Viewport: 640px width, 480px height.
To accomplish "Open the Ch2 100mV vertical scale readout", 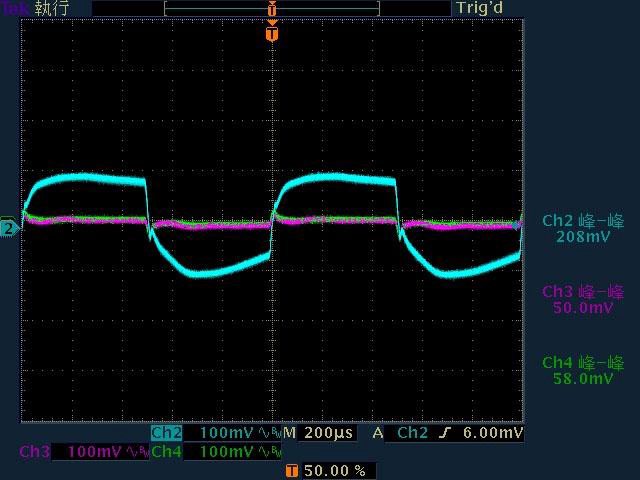I will click(228, 433).
